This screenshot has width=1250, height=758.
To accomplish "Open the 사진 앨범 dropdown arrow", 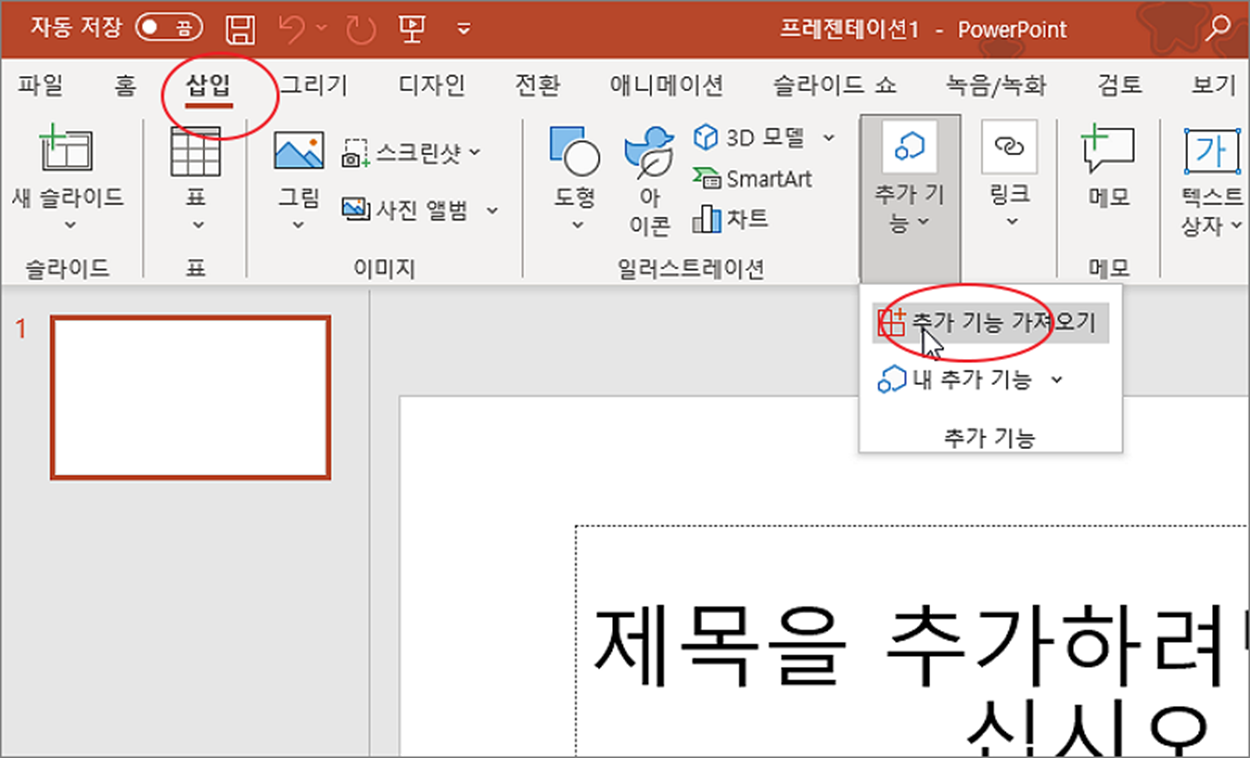I will [x=492, y=210].
